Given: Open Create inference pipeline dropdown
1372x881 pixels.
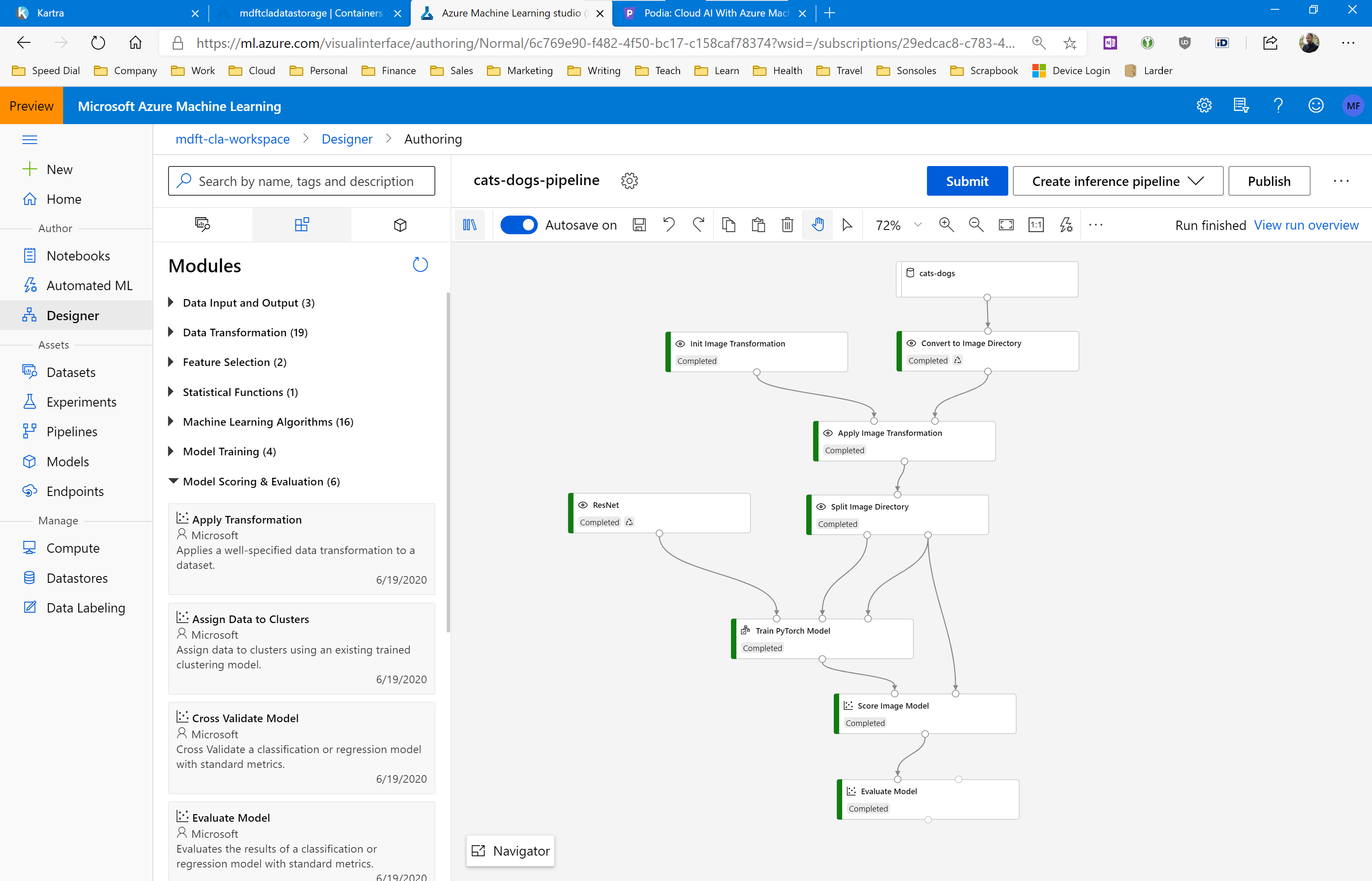Looking at the screenshot, I should [x=1118, y=181].
